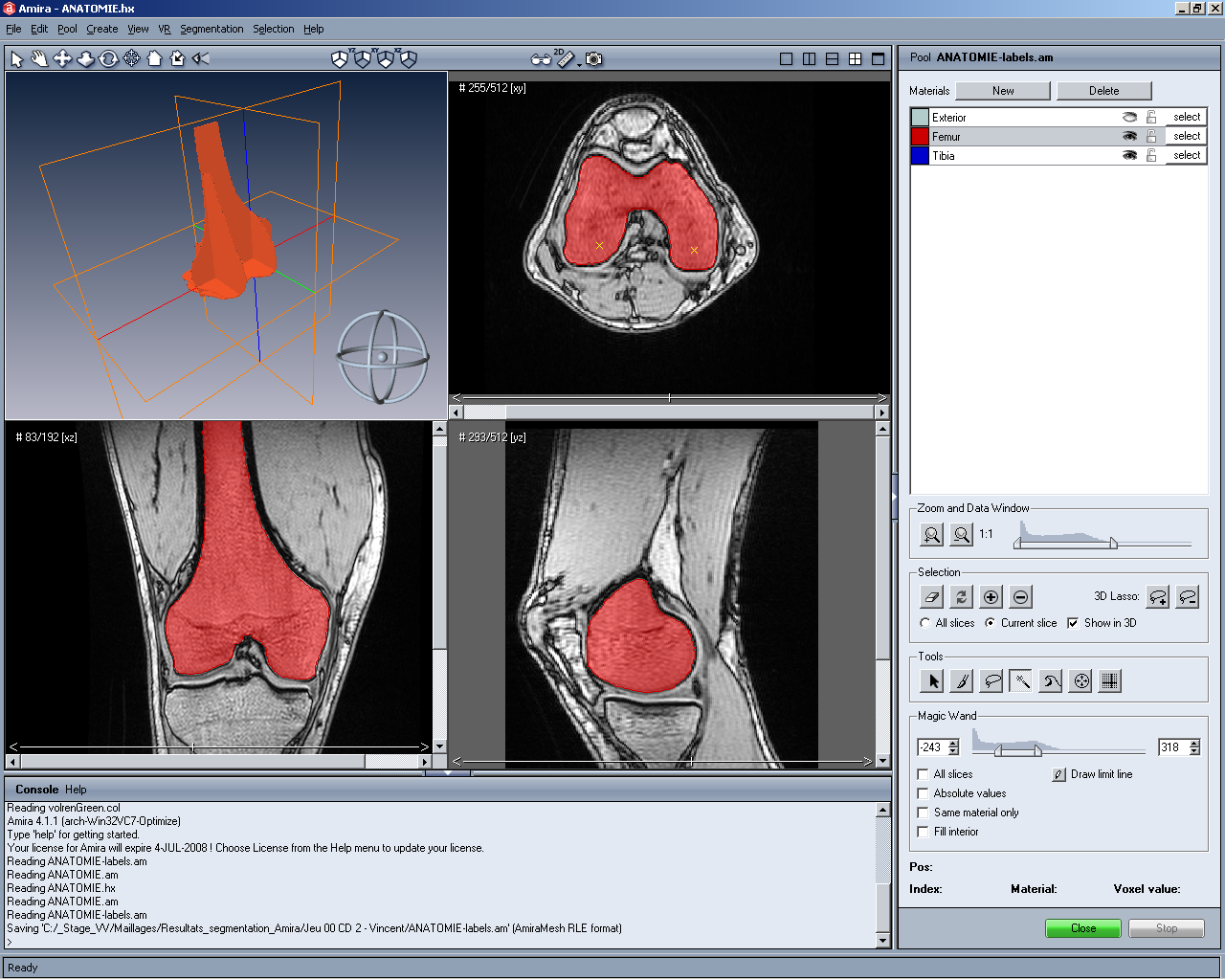Enable the Same material only checkbox
This screenshot has height=980, width=1225.
(x=923, y=813)
